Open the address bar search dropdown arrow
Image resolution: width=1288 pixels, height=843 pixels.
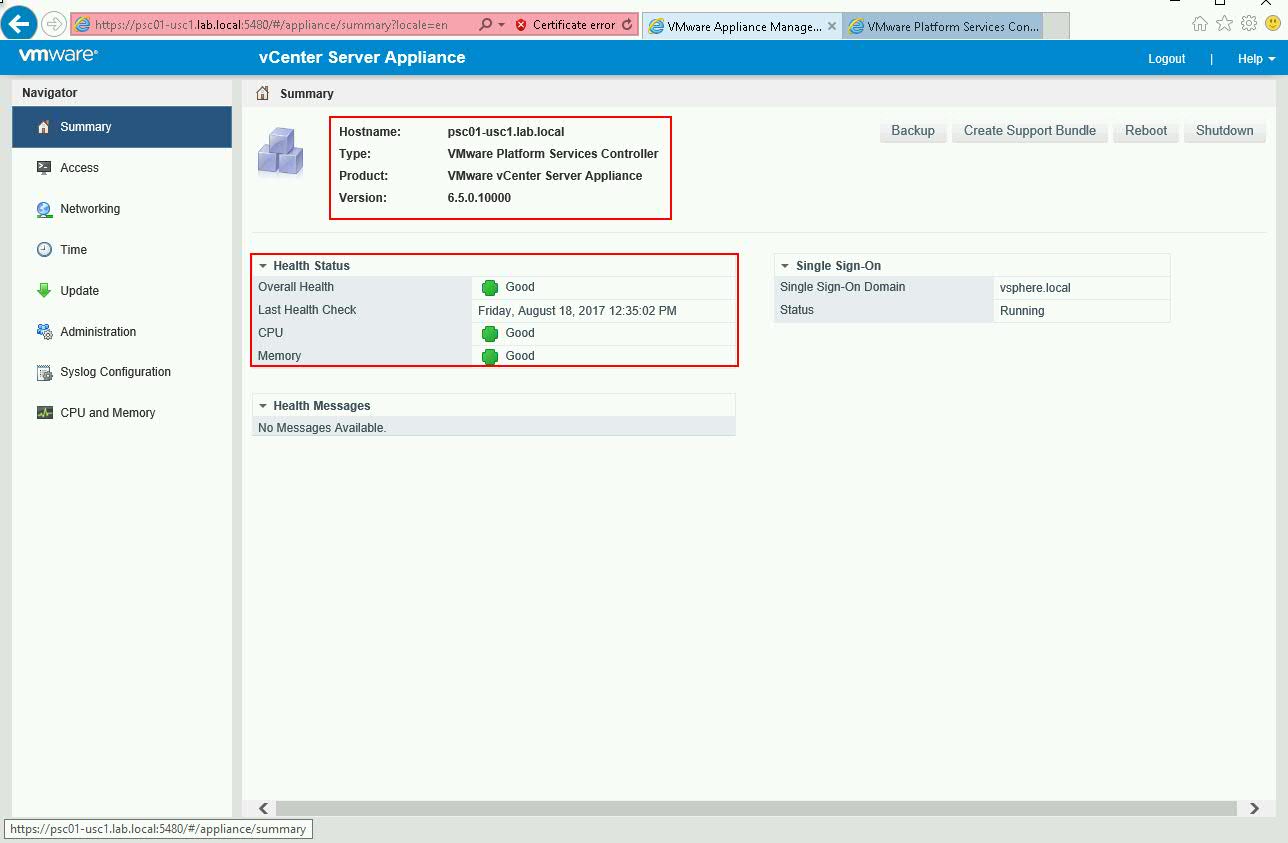(501, 25)
